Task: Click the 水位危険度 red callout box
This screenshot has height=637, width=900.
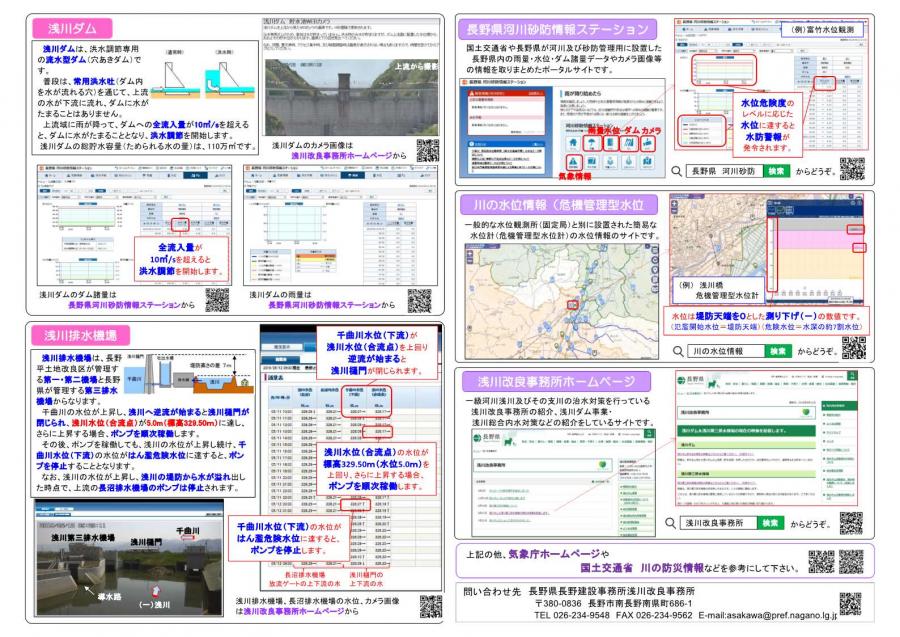Action: (767, 125)
